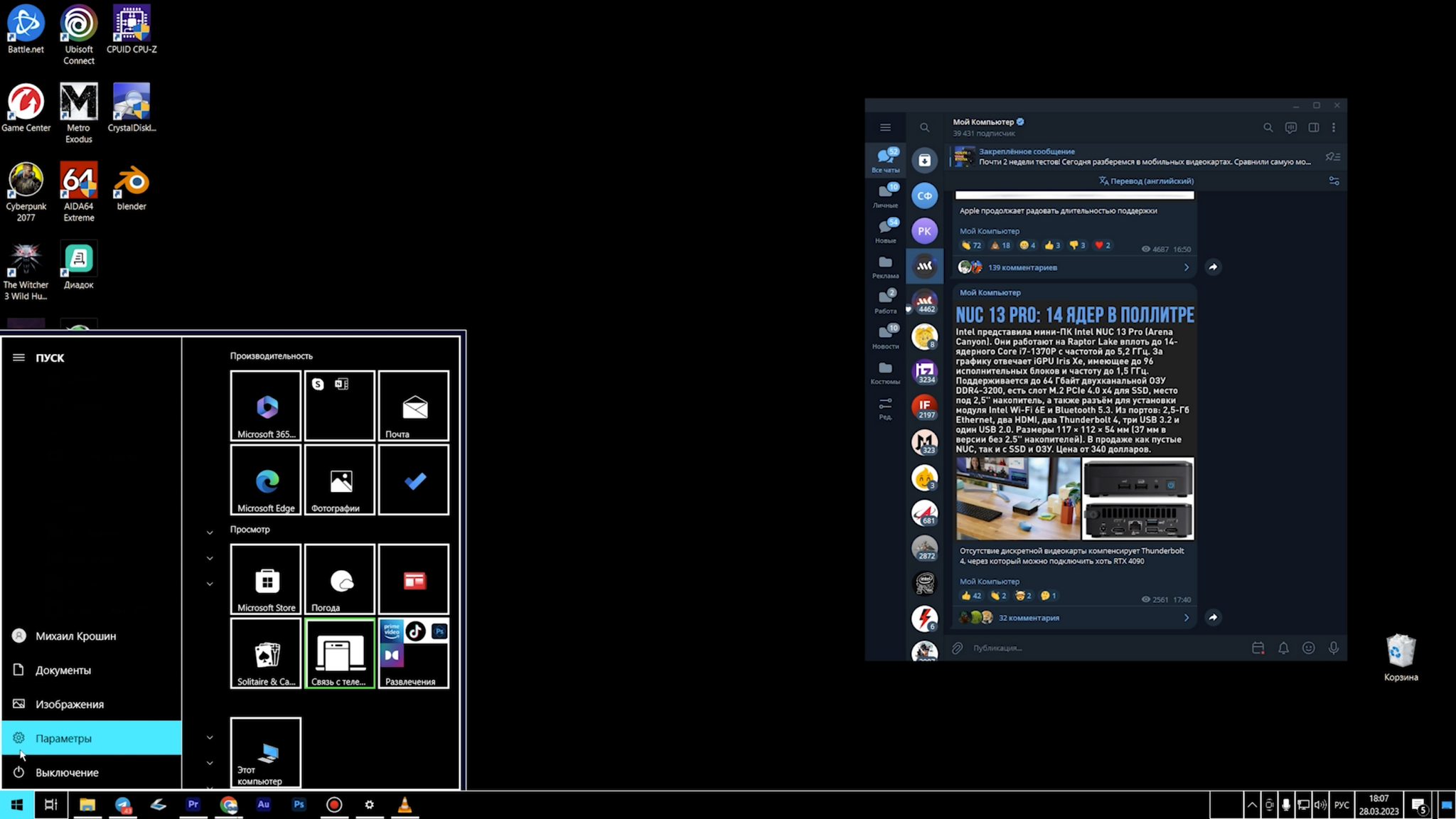Open the pinned message (Закреплённое сообщение)
The height and width of the screenshot is (819, 1456).
coord(1134,156)
